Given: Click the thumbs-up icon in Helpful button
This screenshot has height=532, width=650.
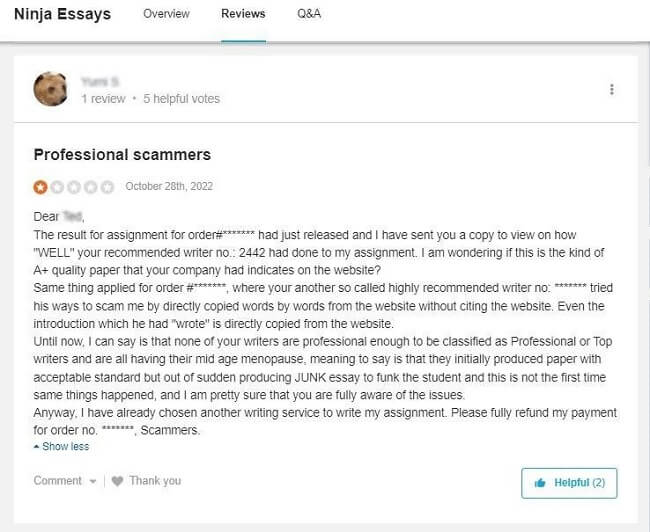Looking at the screenshot, I should click(x=540, y=483).
